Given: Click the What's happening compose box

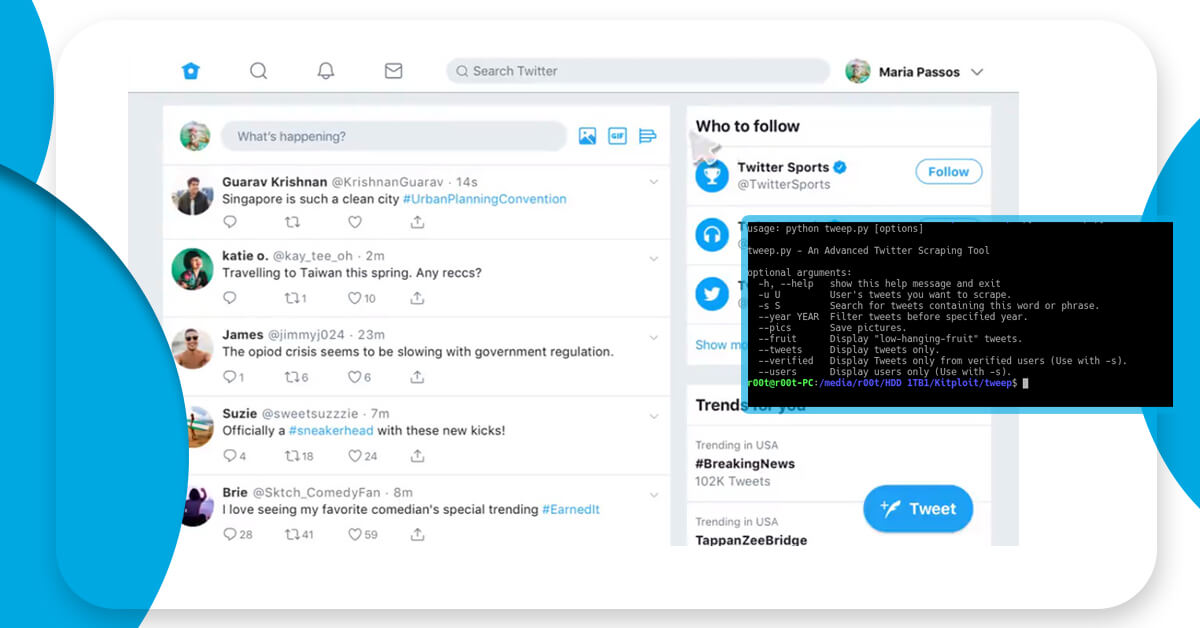Looking at the screenshot, I should point(394,136).
